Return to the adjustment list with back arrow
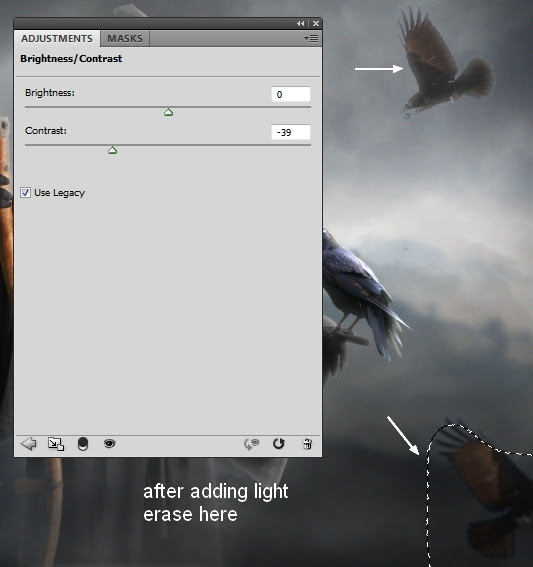This screenshot has width=533, height=567. coord(28,444)
